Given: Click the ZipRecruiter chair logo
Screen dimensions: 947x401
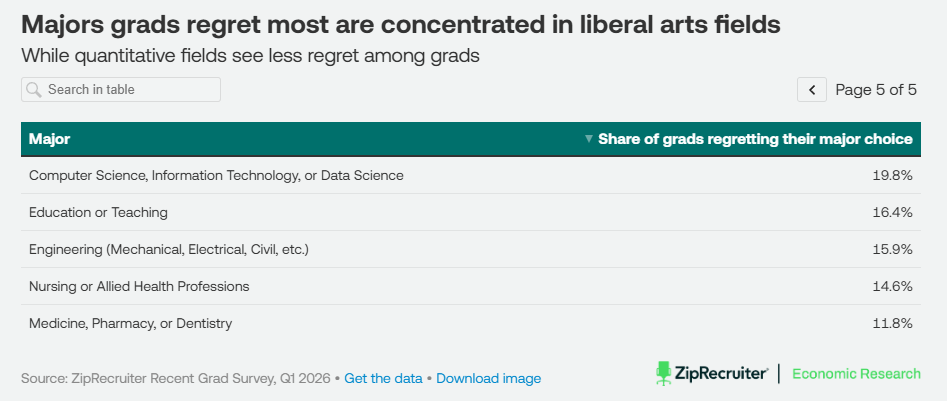Looking at the screenshot, I should (x=664, y=373).
